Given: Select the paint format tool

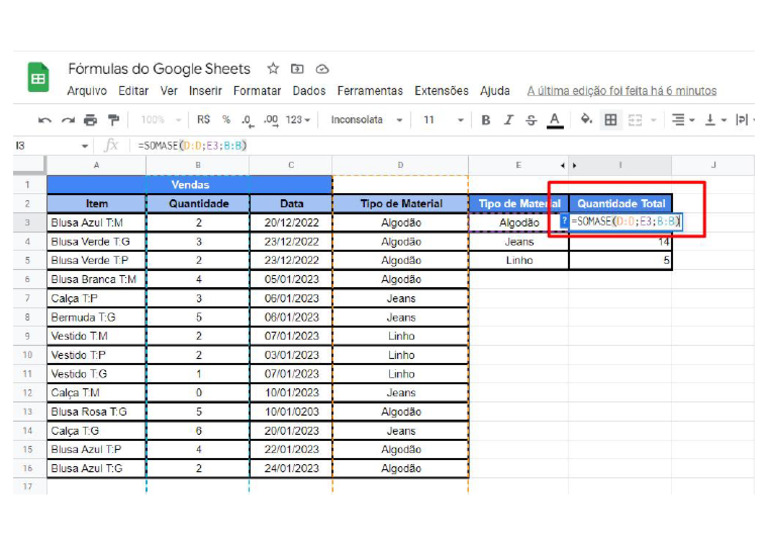Looking at the screenshot, I should click(x=113, y=120).
